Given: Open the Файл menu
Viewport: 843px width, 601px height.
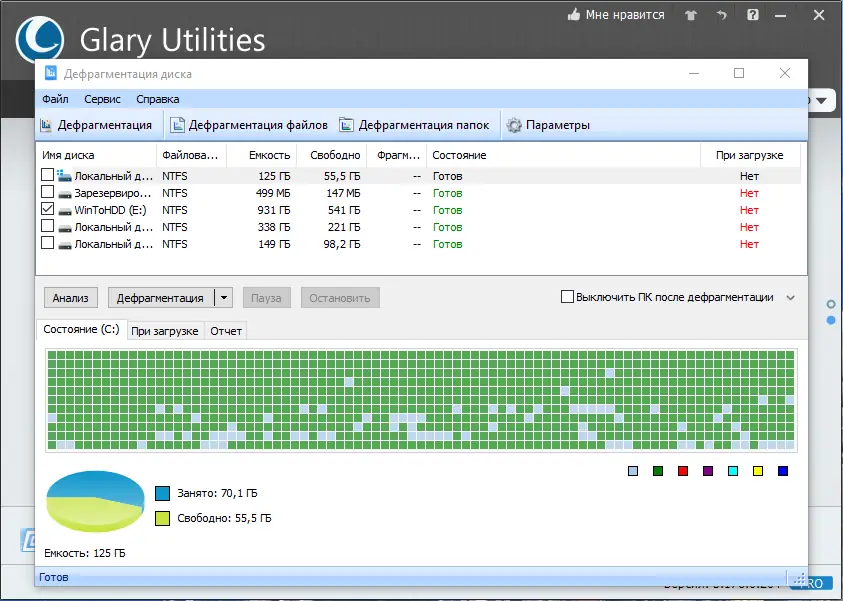Looking at the screenshot, I should 55,99.
